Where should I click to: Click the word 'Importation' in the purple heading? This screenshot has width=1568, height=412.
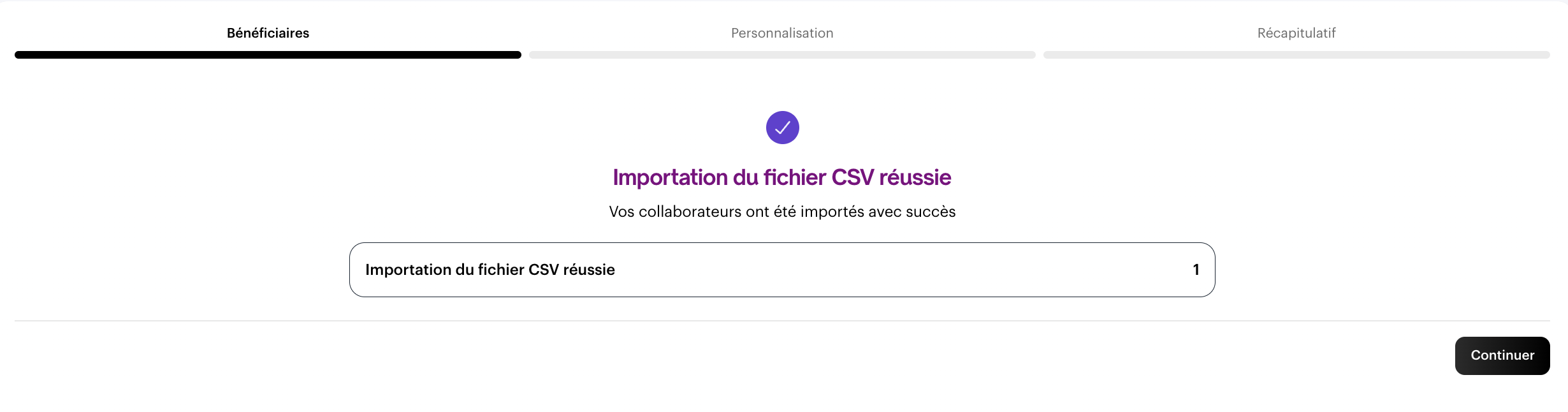click(670, 177)
